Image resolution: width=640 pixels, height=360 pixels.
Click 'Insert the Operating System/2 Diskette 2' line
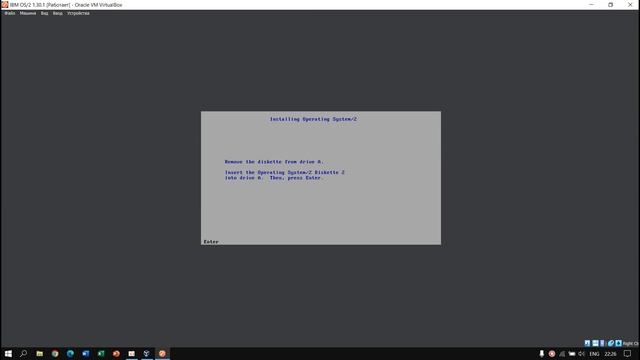[x=284, y=172]
